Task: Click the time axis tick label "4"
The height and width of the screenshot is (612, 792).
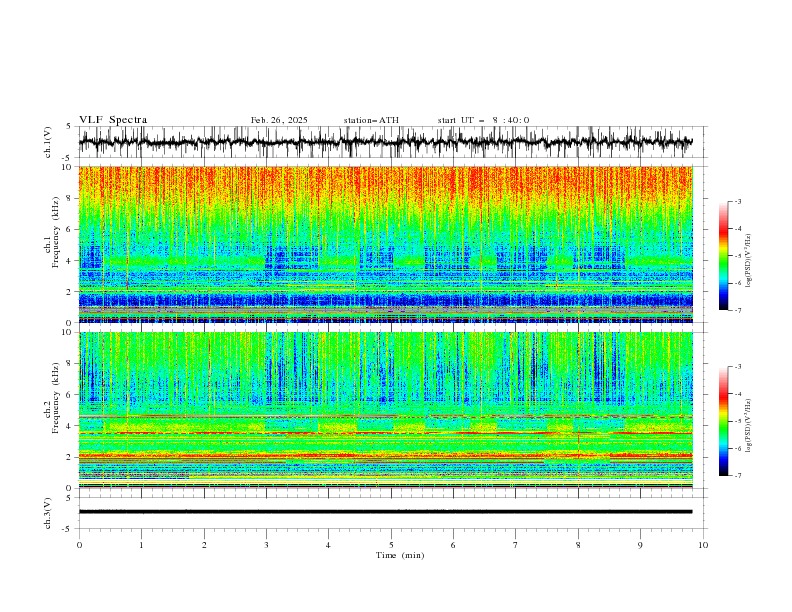Action: 328,545
